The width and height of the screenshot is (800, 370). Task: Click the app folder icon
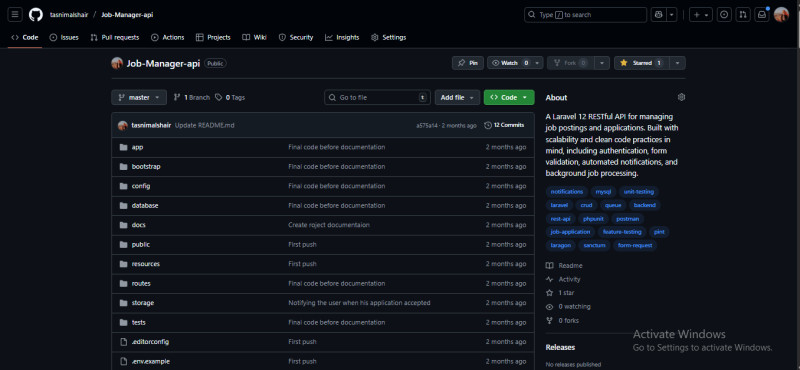pos(123,147)
